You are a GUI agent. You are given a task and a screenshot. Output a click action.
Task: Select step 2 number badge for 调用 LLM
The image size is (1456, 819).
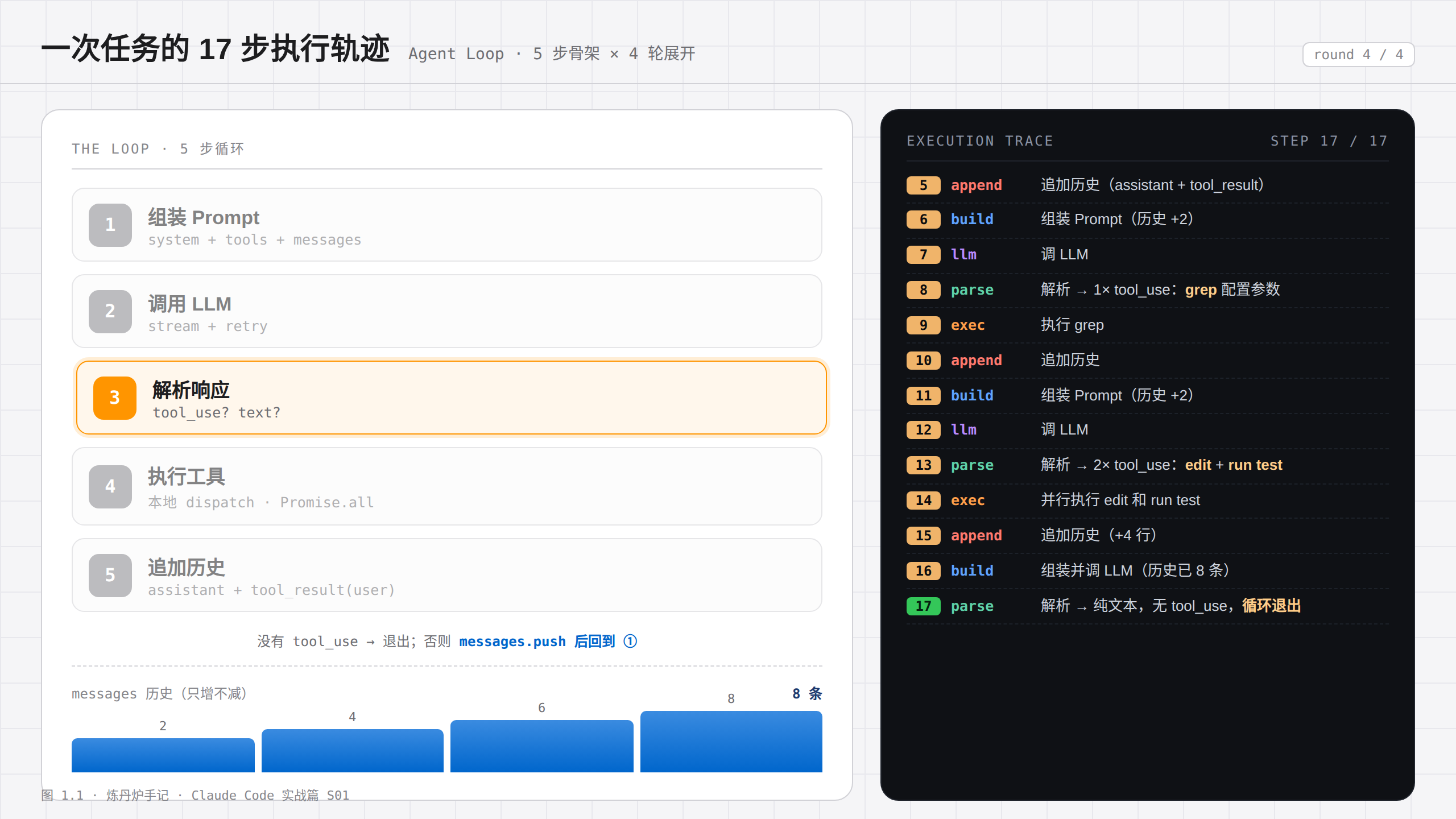(x=110, y=311)
